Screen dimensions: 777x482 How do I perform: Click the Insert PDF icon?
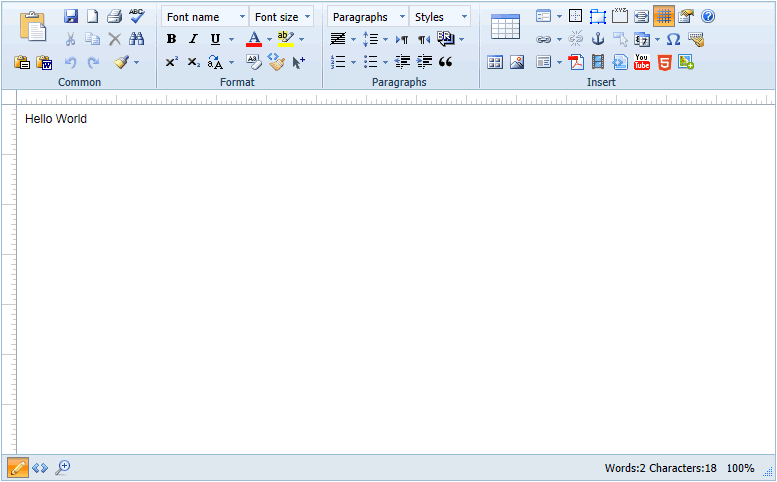(x=576, y=62)
